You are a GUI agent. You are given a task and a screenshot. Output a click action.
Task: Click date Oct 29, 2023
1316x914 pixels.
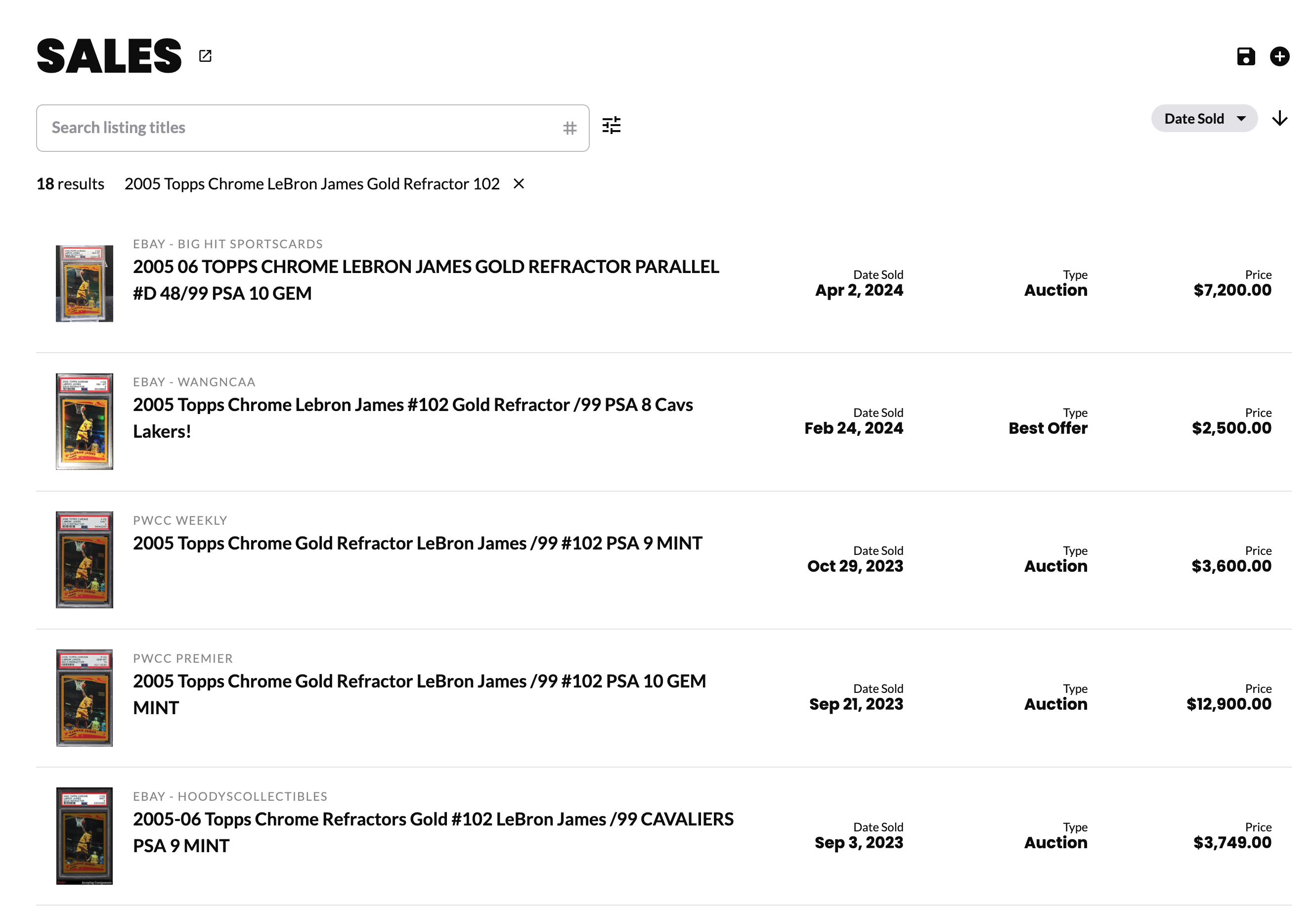(855, 566)
